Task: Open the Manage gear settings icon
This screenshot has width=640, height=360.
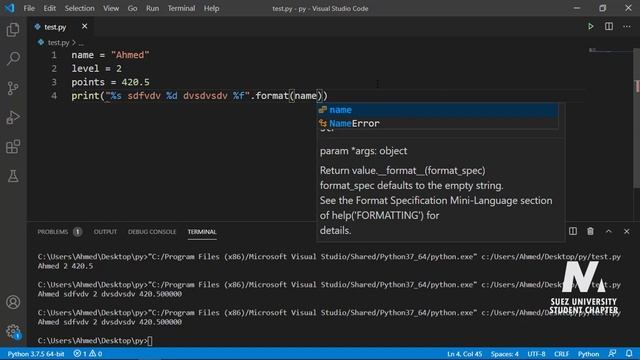Action: tap(13, 331)
